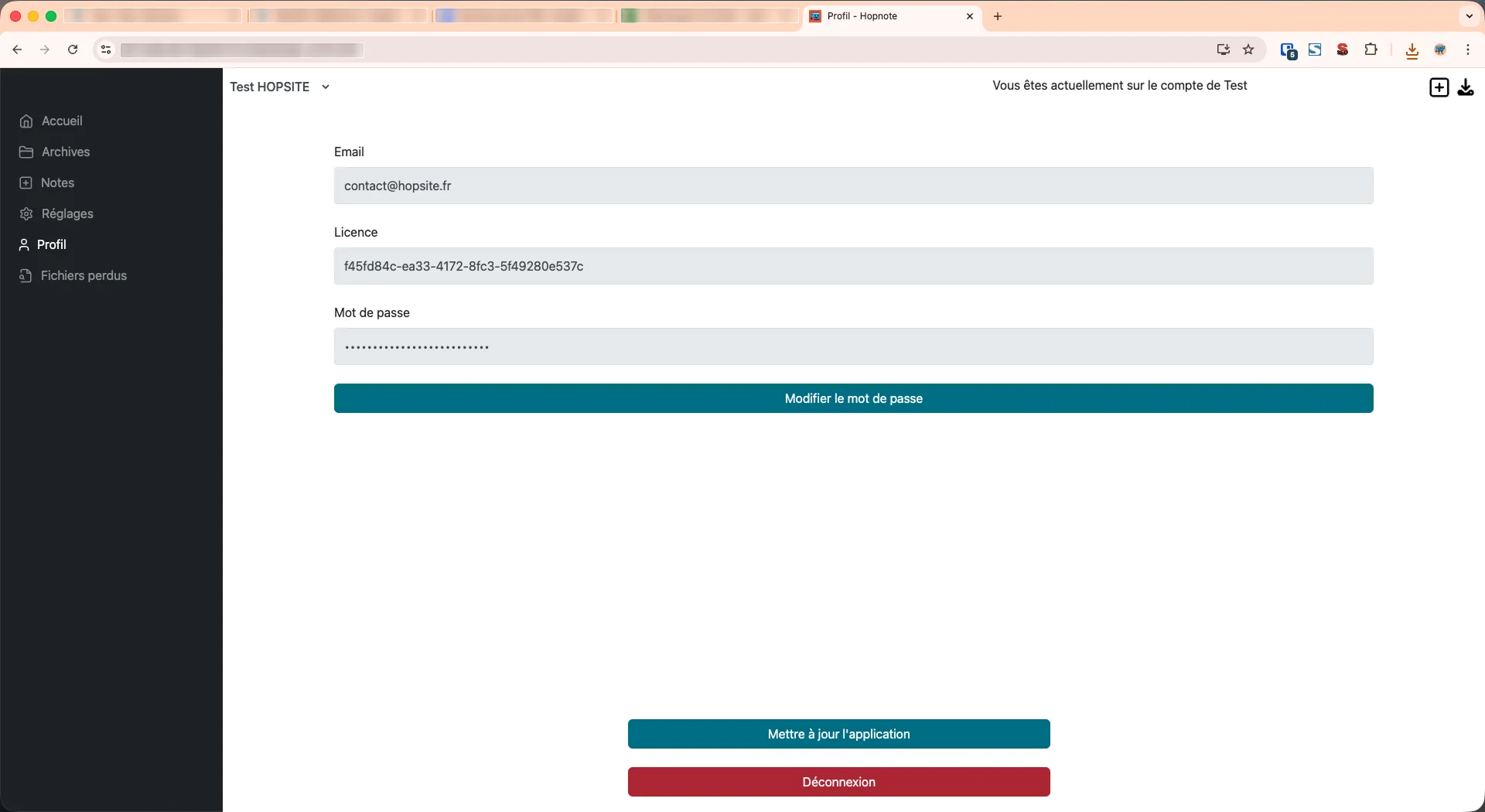The width and height of the screenshot is (1485, 812).
Task: Open the Chrome three-dot menu
Action: [1468, 49]
